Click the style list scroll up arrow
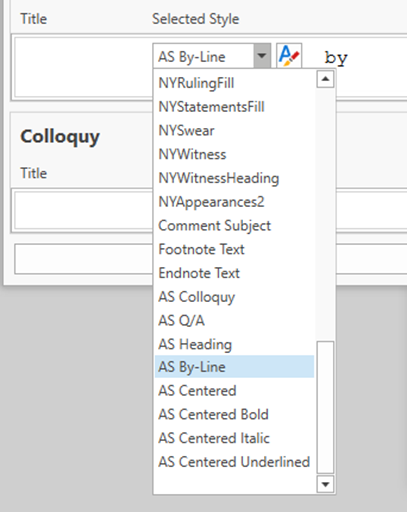 coord(325,79)
